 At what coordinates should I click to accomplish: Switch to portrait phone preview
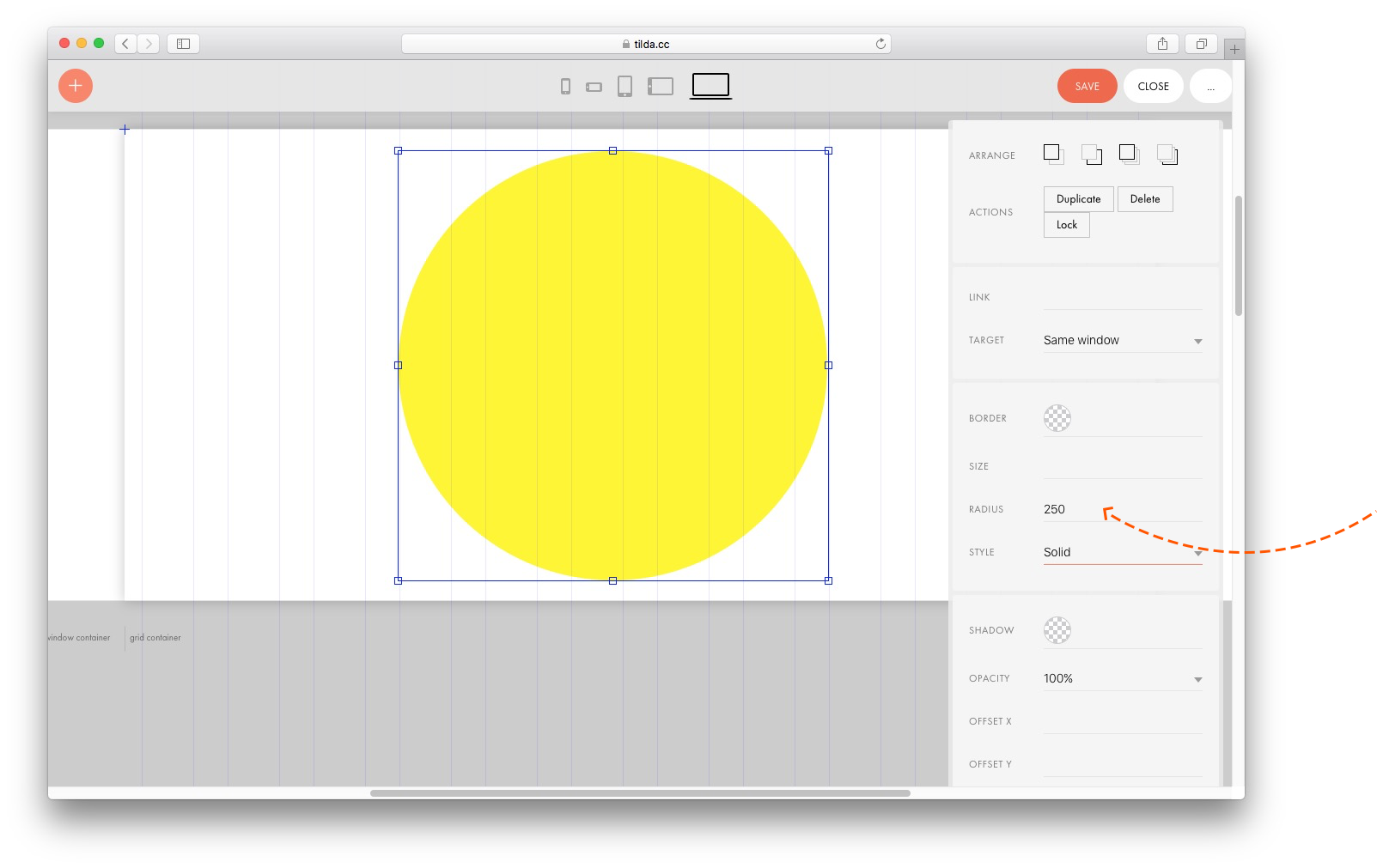tap(565, 86)
